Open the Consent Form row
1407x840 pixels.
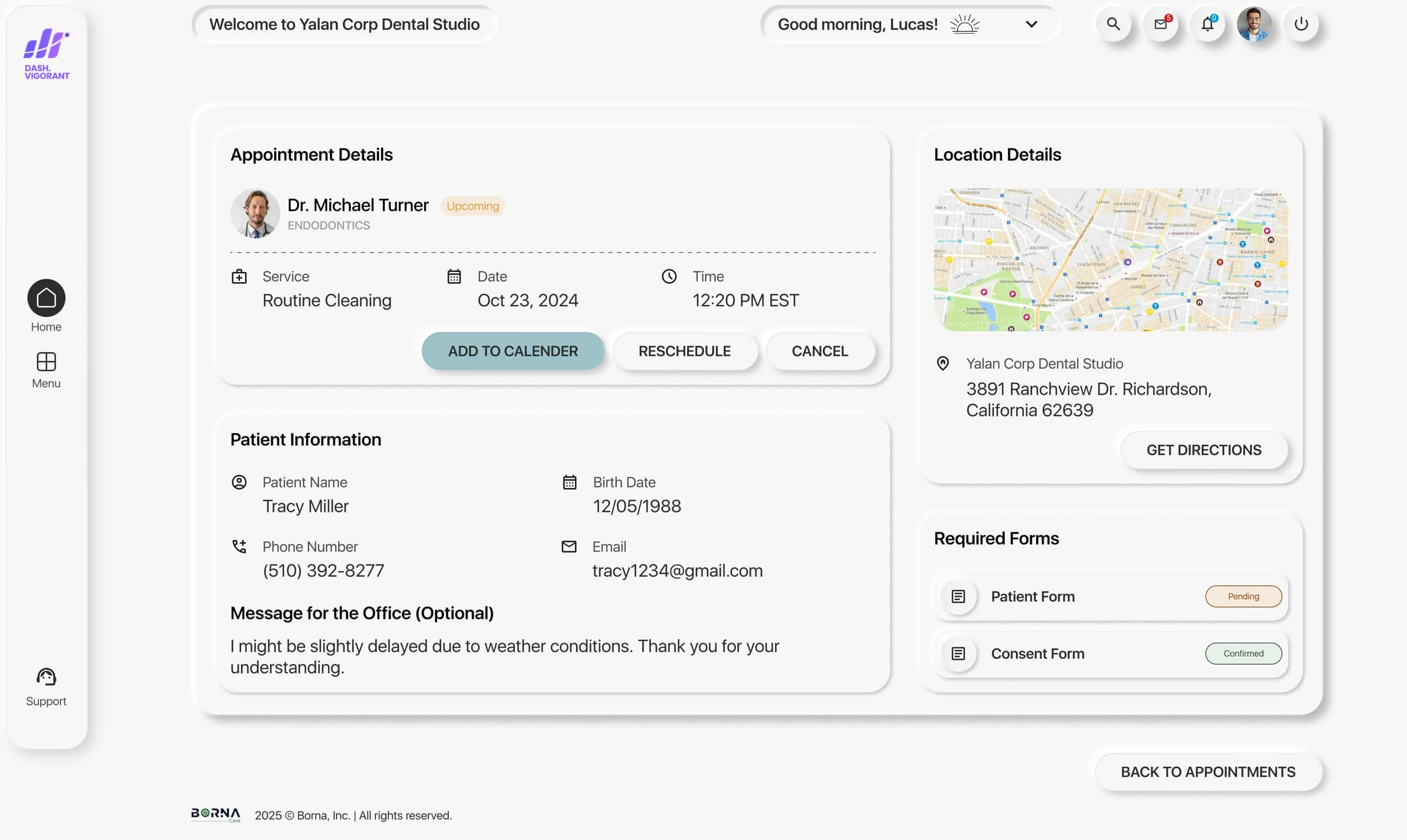coord(1111,653)
